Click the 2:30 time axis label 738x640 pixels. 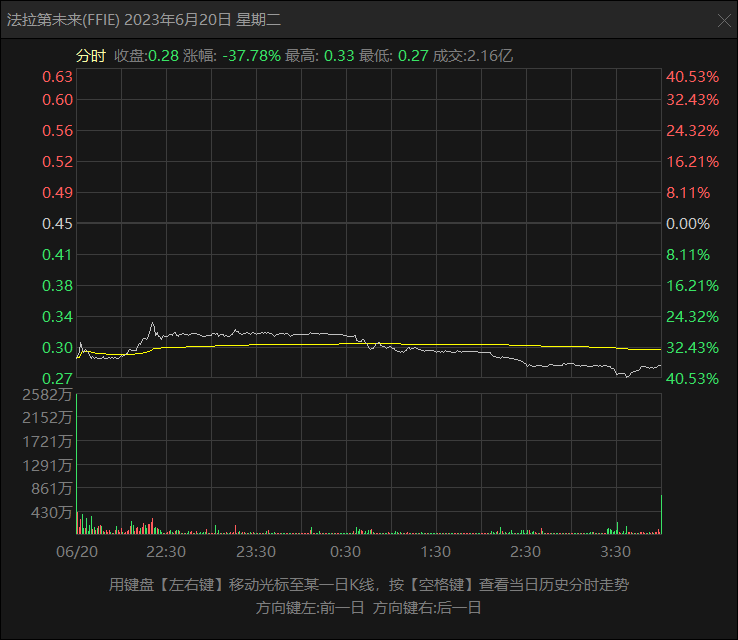click(525, 552)
